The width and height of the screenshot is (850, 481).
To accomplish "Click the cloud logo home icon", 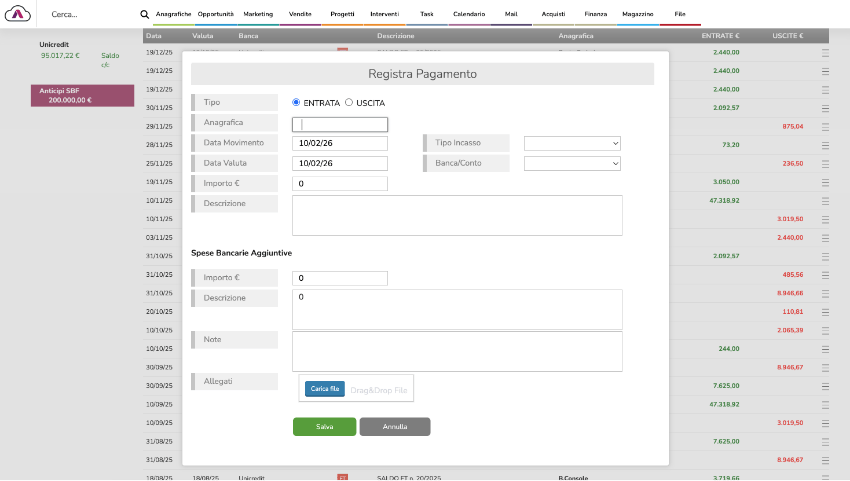I will point(19,15).
